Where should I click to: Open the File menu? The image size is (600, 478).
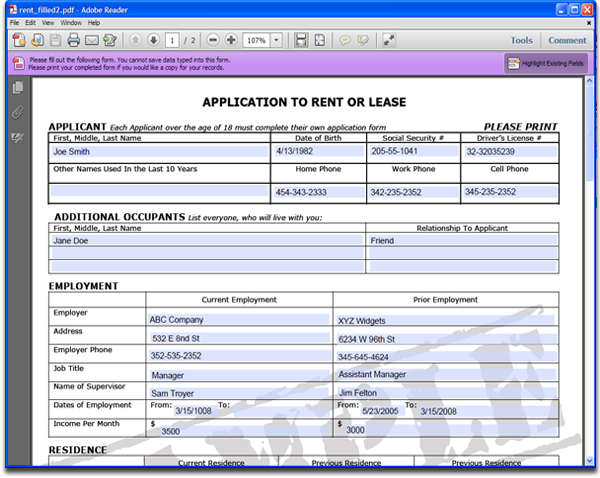tap(14, 23)
